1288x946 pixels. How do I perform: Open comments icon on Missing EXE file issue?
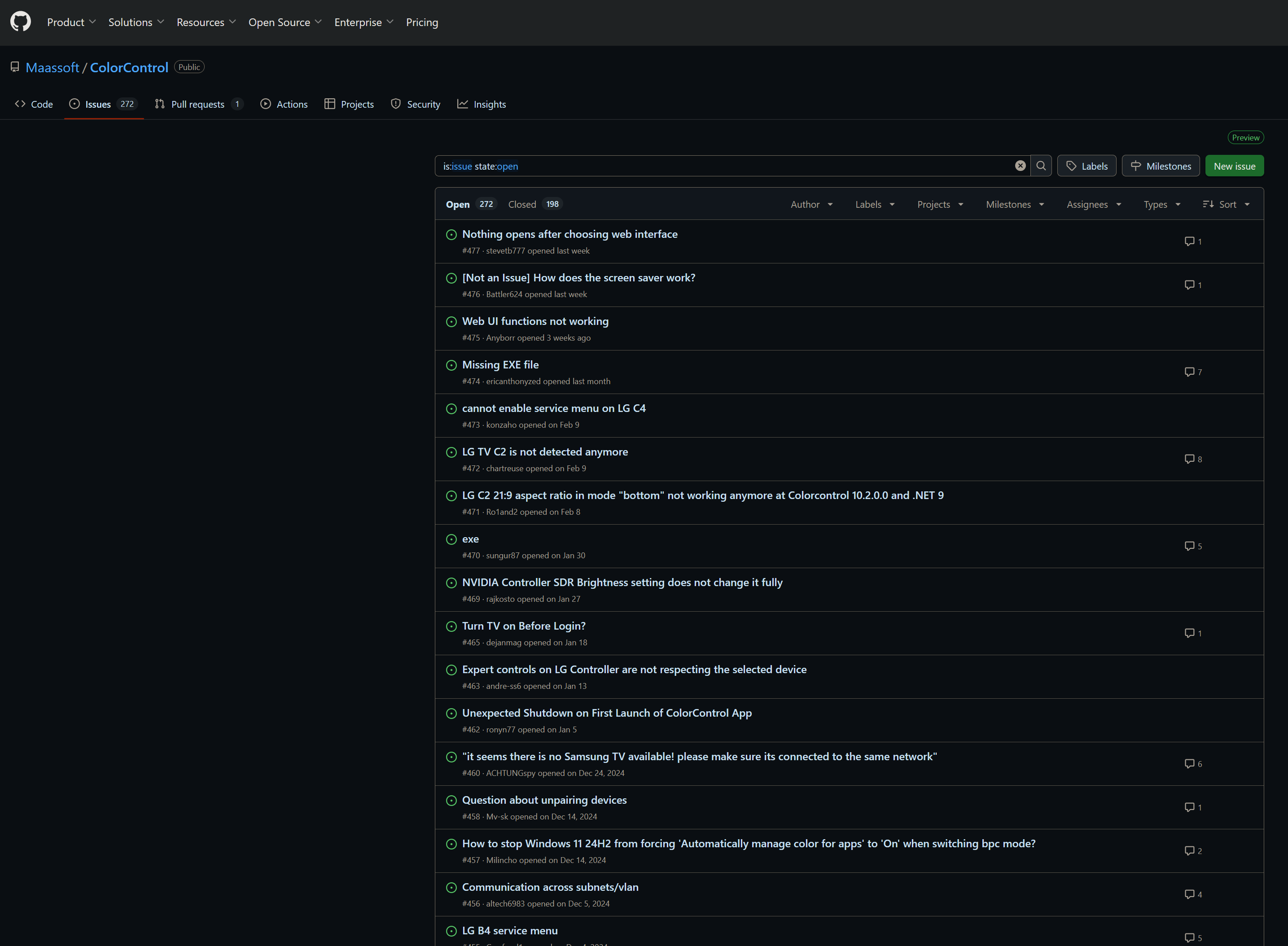(1189, 372)
